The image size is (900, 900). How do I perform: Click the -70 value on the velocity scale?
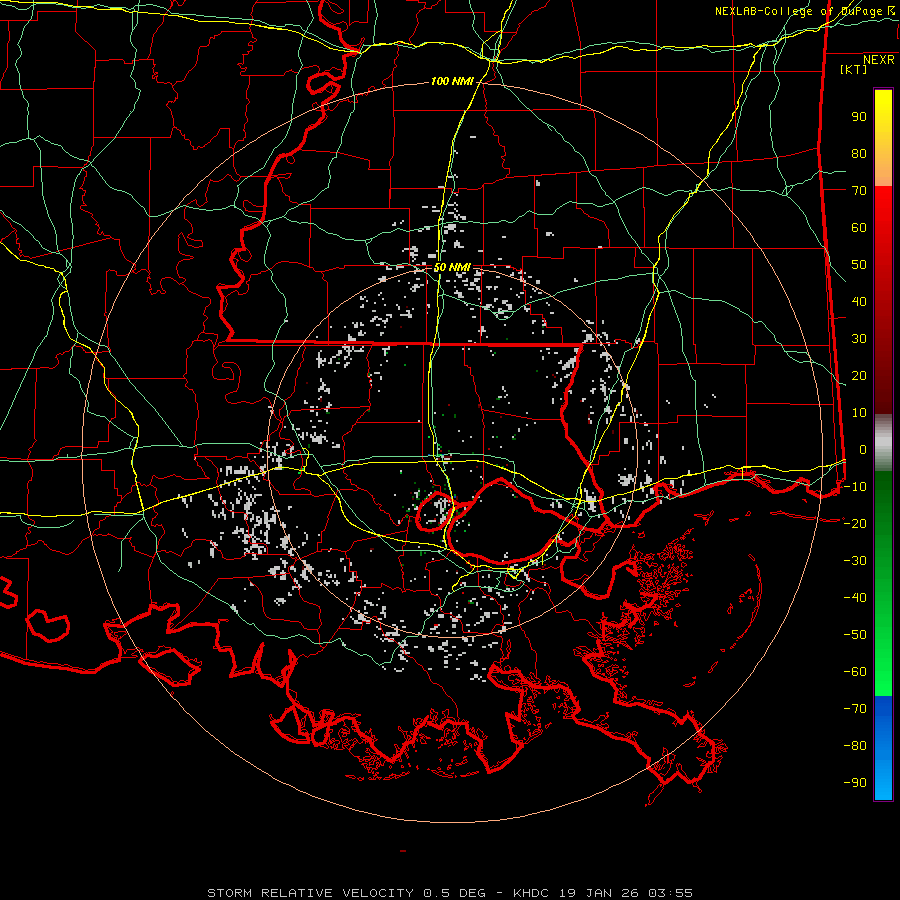click(855, 709)
